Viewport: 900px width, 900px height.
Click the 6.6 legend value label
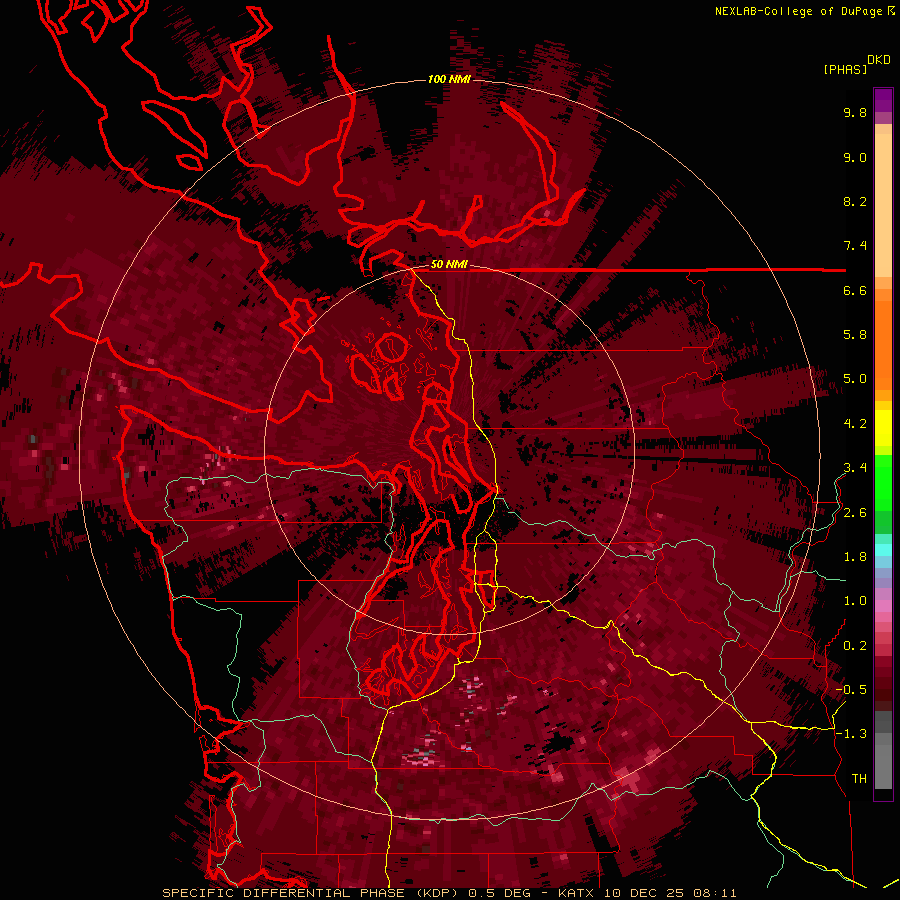coord(855,290)
